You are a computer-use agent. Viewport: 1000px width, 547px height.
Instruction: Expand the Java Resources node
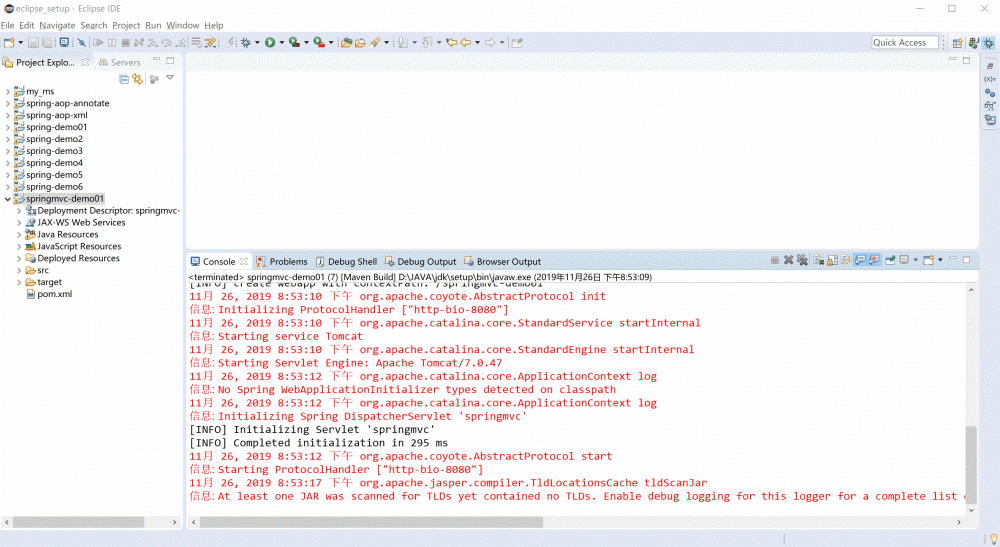(x=19, y=235)
